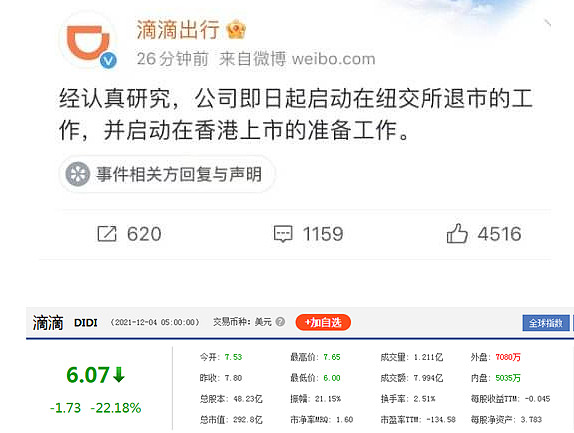Click the 620 repost count
This screenshot has height=433, width=574.
(x=144, y=234)
